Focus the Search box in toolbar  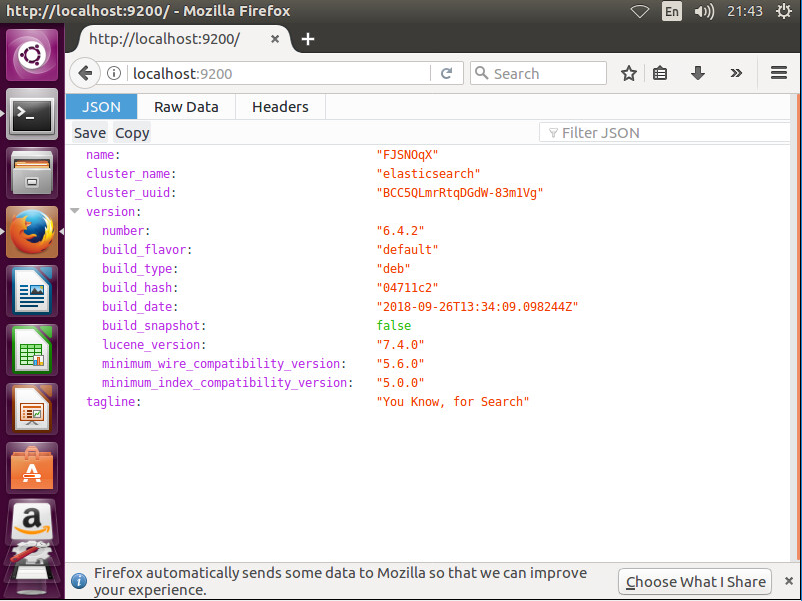tap(538, 74)
